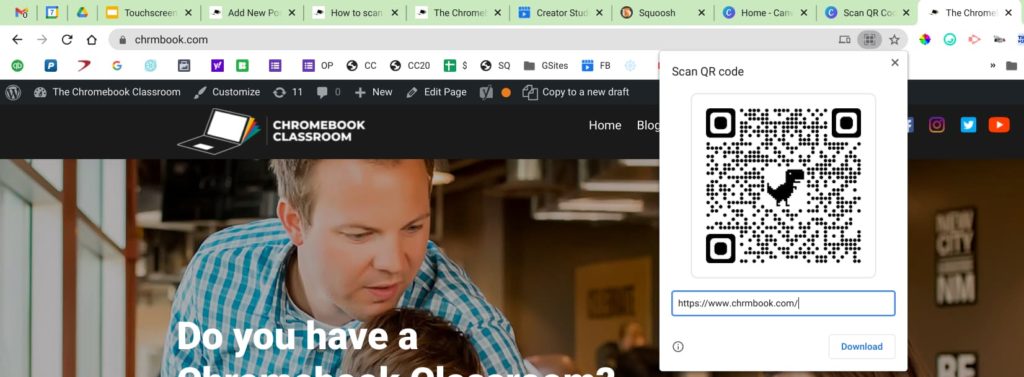Viewport: 1024px width, 377px height.
Task: Open the site's Twitter profile icon
Action: pos(968,125)
